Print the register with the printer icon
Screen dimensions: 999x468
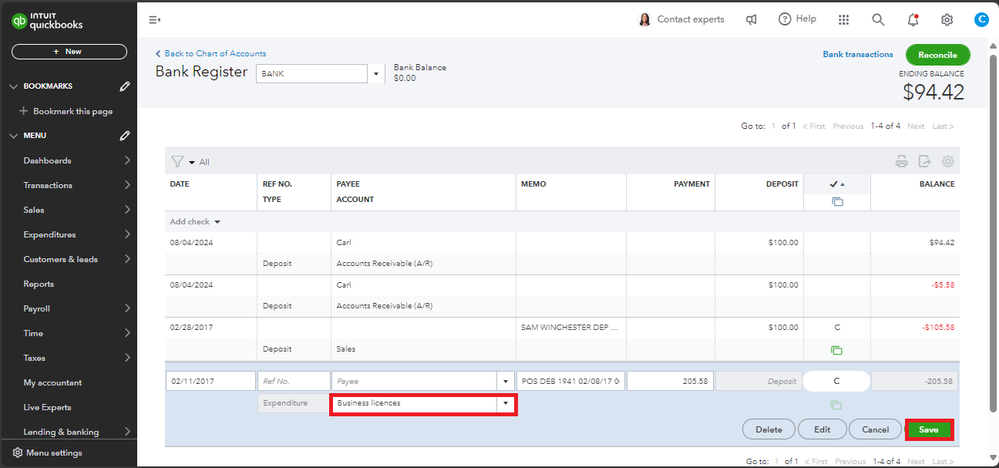[902, 161]
